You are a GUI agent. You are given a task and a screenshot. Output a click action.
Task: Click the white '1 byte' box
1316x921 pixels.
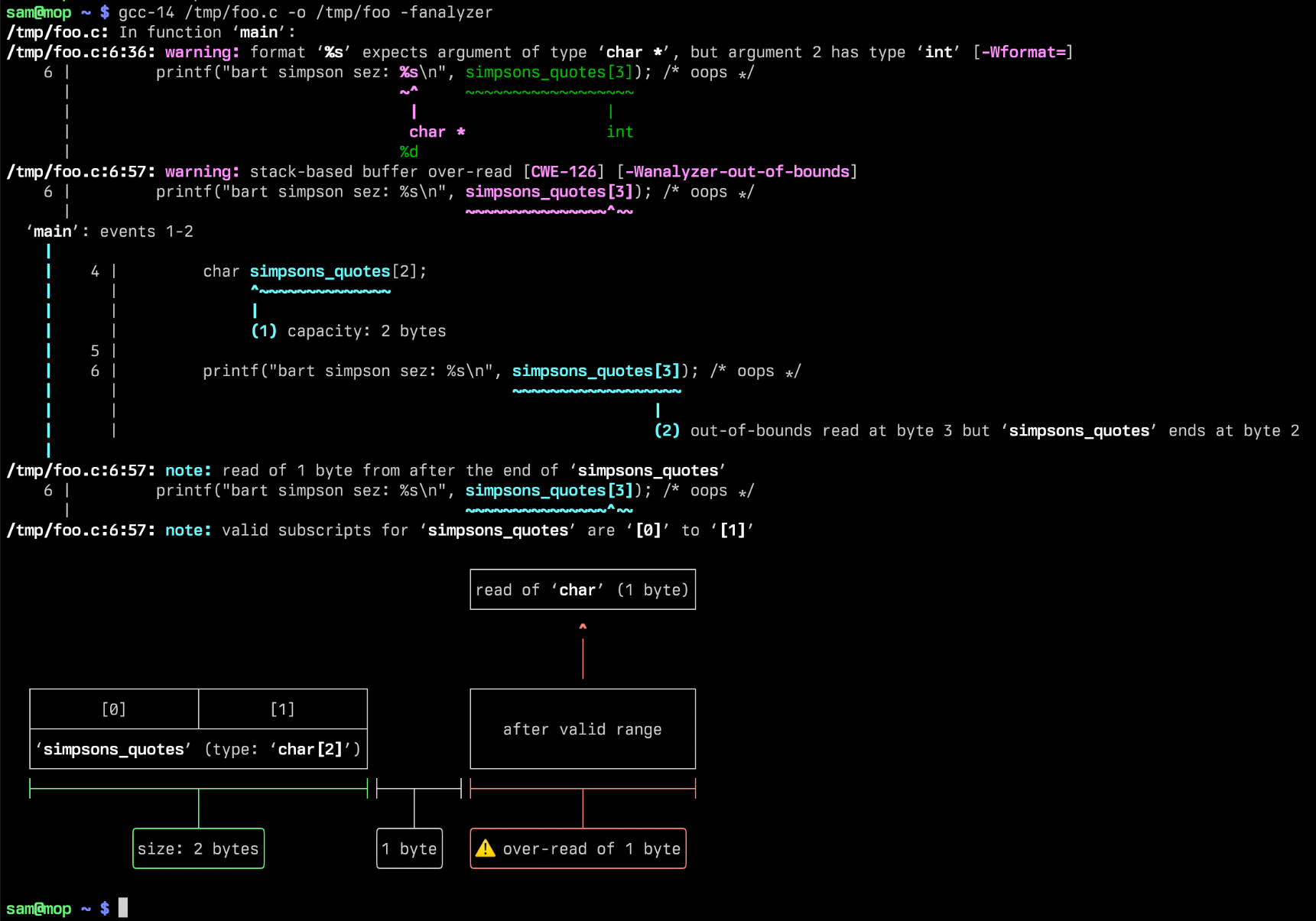(x=409, y=848)
